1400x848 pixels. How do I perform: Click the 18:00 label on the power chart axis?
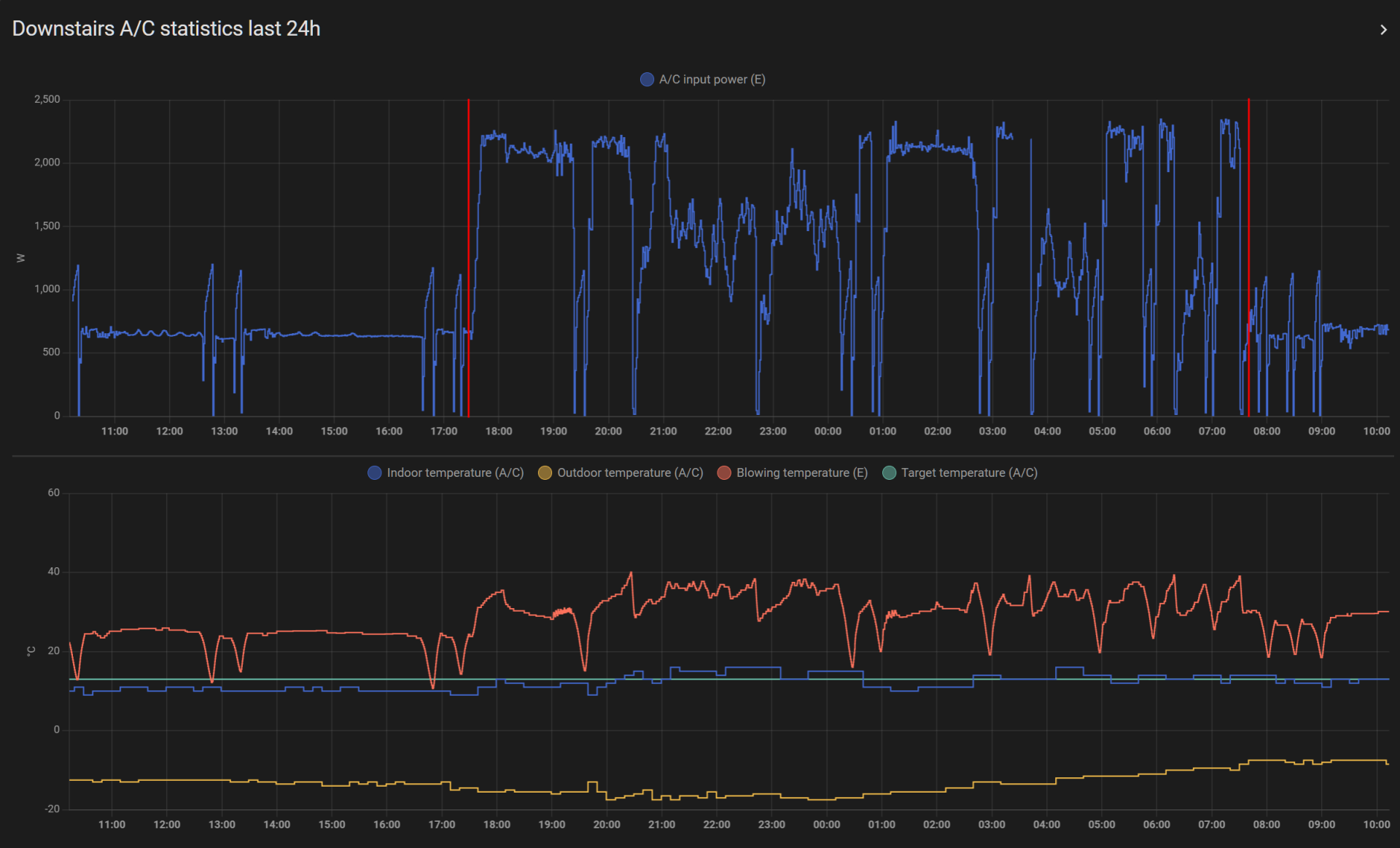click(x=499, y=431)
